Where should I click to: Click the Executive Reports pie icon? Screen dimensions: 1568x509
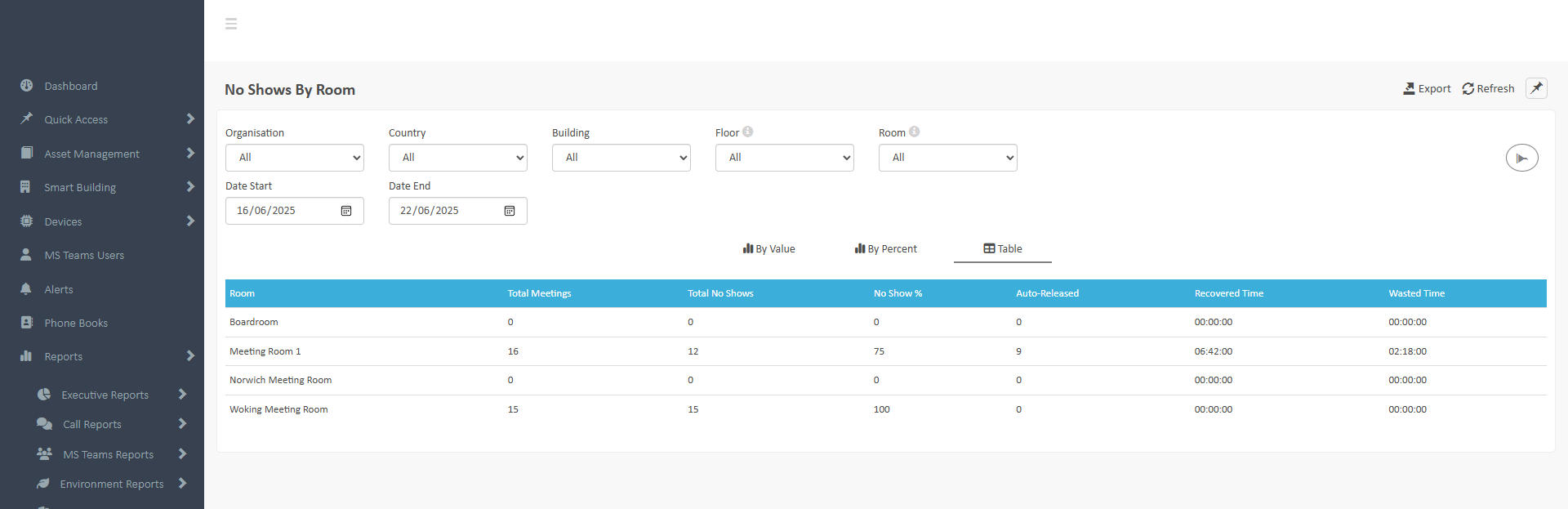click(x=44, y=395)
